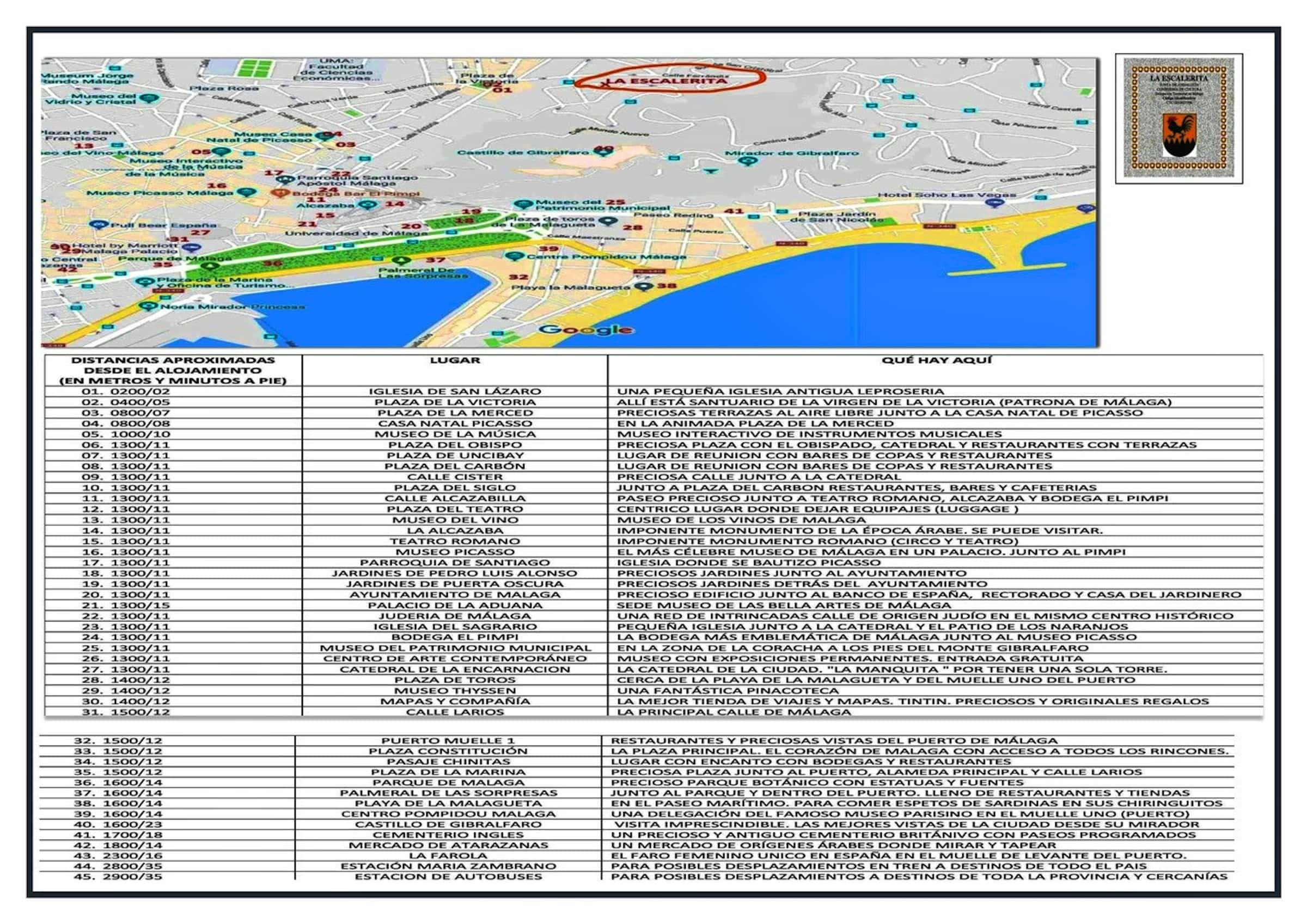
Task: Click the Museo del Vidrio y Cristal pin
Action: [149, 98]
